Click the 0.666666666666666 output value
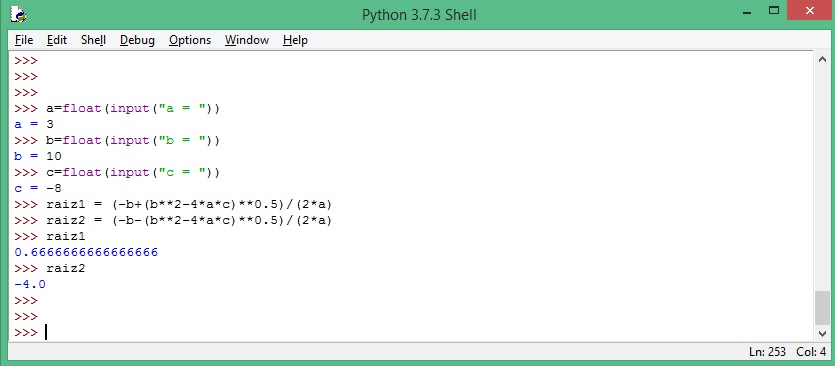Viewport: 835px width, 366px height. pyautogui.click(x=86, y=252)
